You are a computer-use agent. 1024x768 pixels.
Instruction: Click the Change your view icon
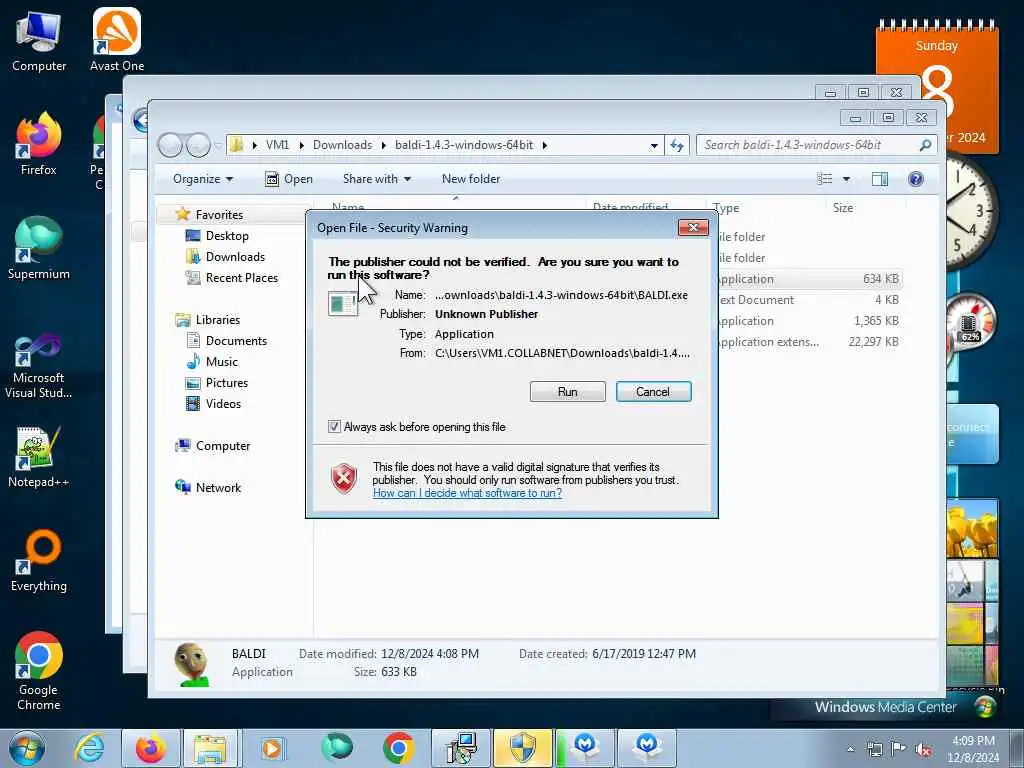click(825, 179)
